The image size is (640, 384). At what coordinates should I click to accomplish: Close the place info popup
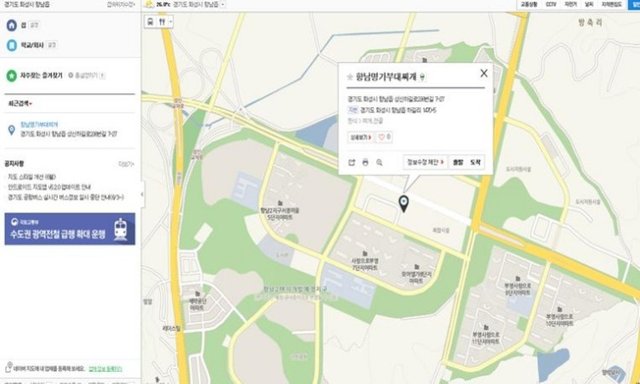484,73
